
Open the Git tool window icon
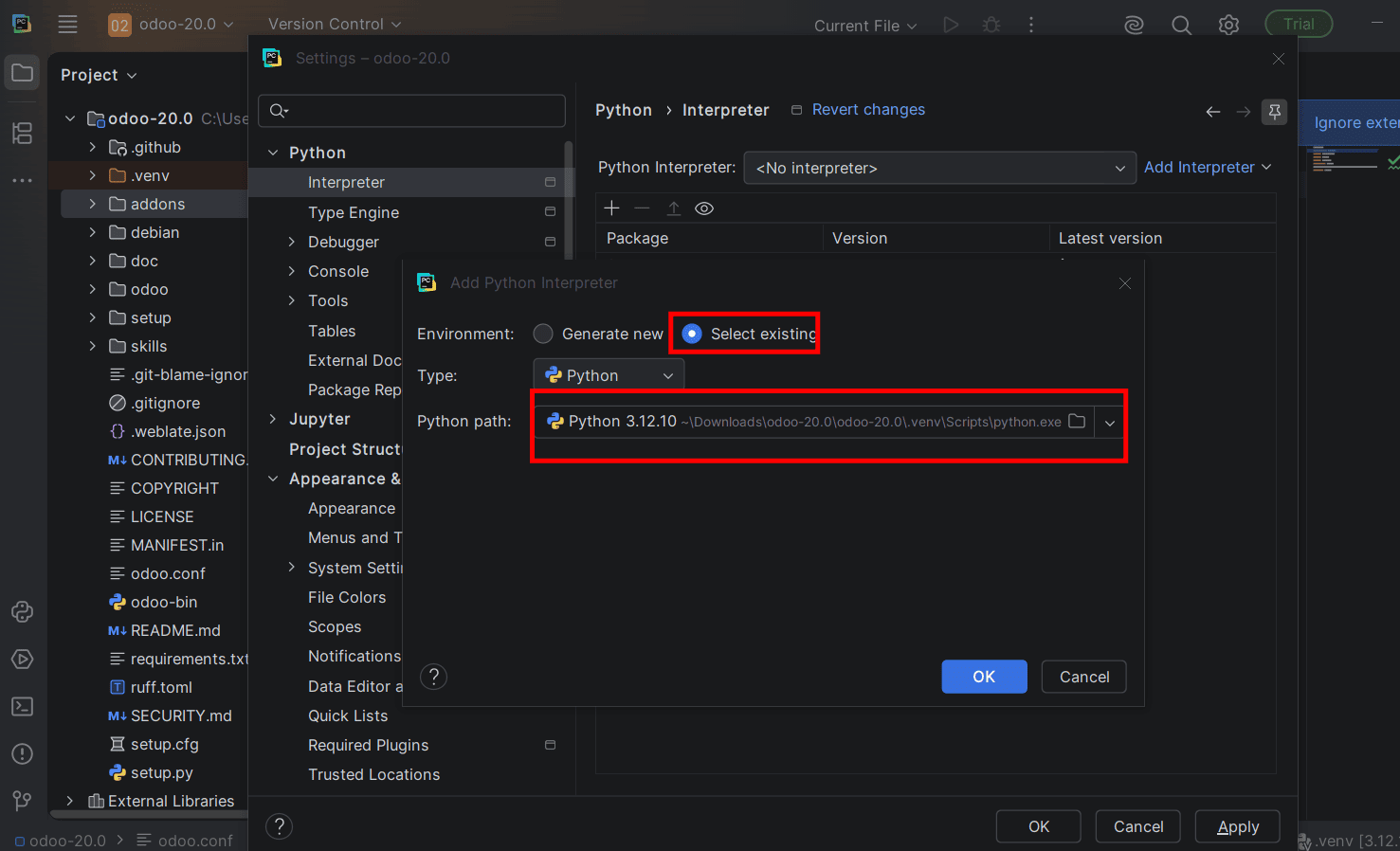pos(23,802)
